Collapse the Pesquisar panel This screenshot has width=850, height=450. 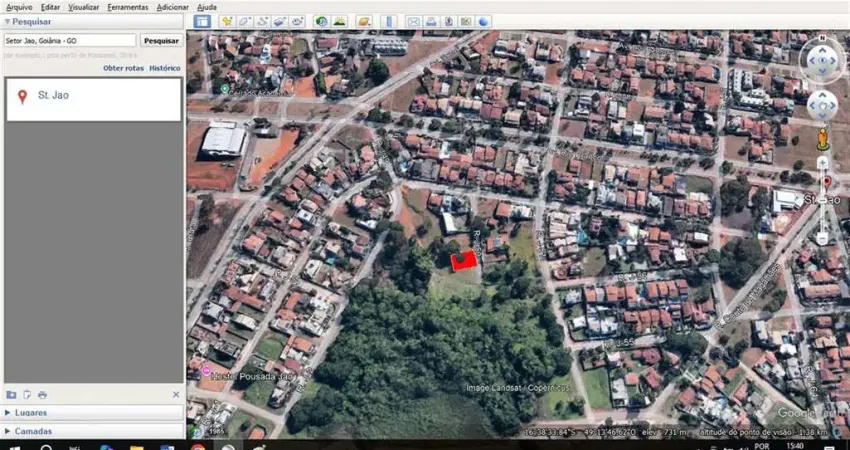9,21
